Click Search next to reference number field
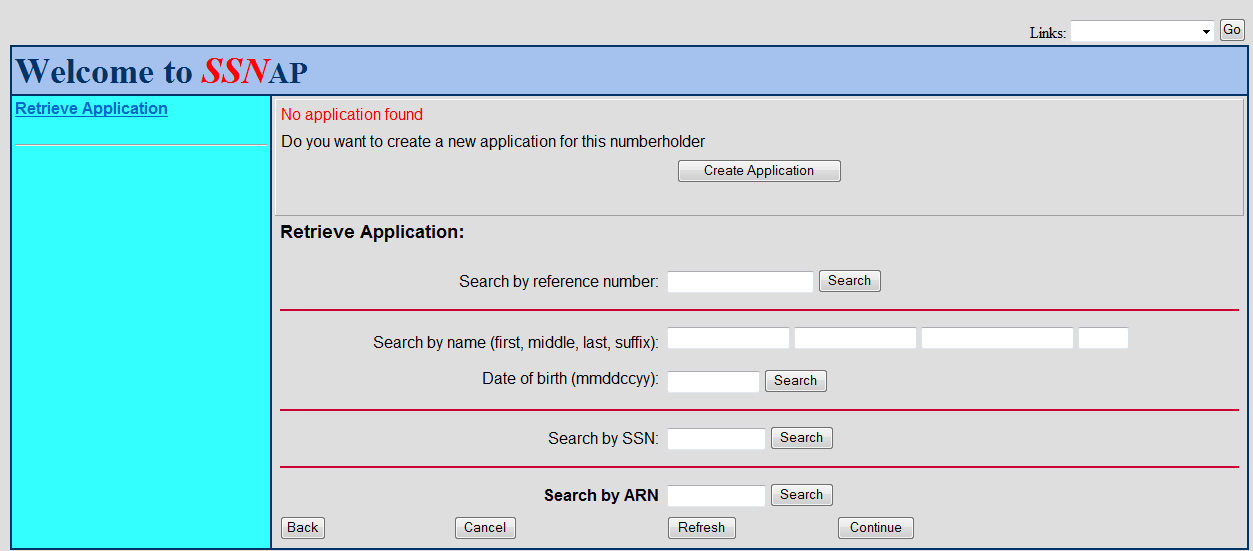 point(850,281)
